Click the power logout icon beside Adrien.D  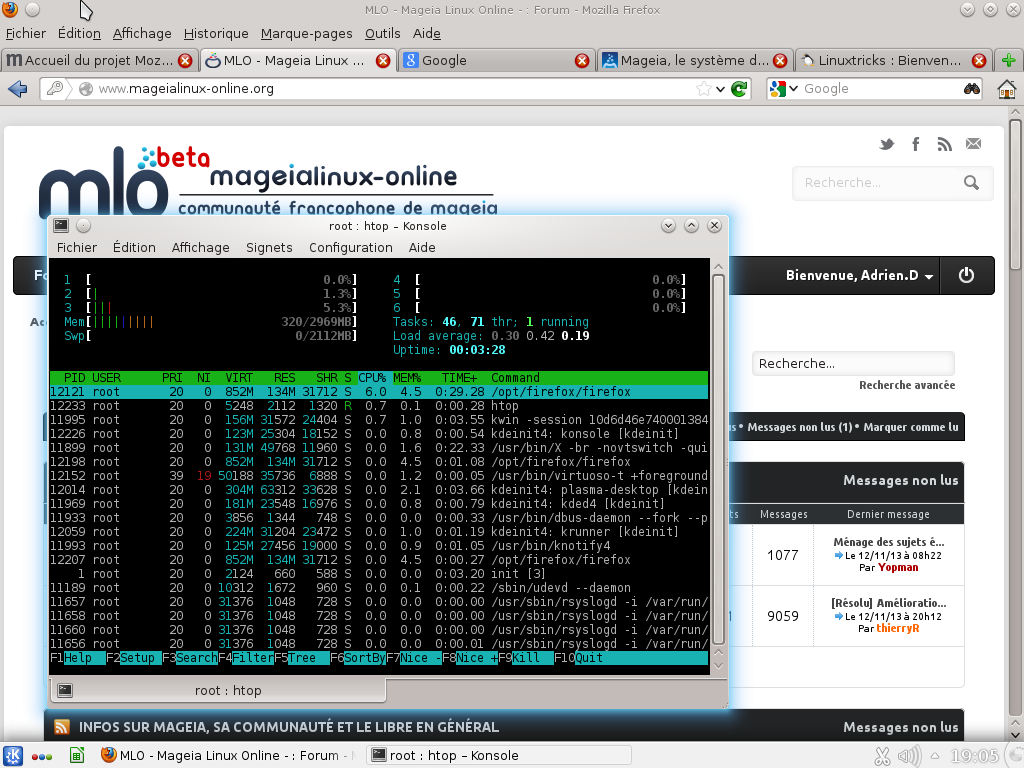[x=967, y=275]
